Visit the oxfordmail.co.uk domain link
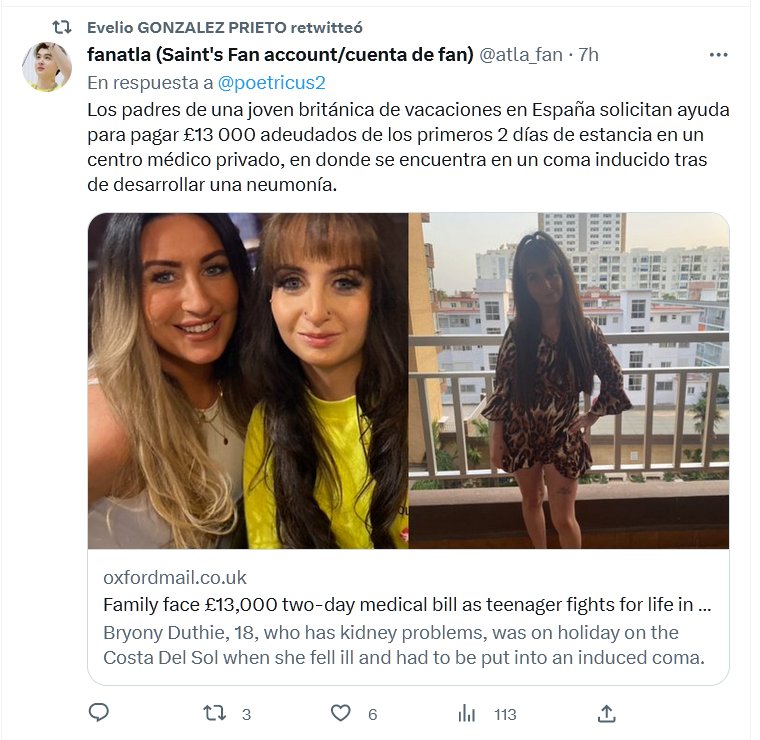 click(174, 578)
